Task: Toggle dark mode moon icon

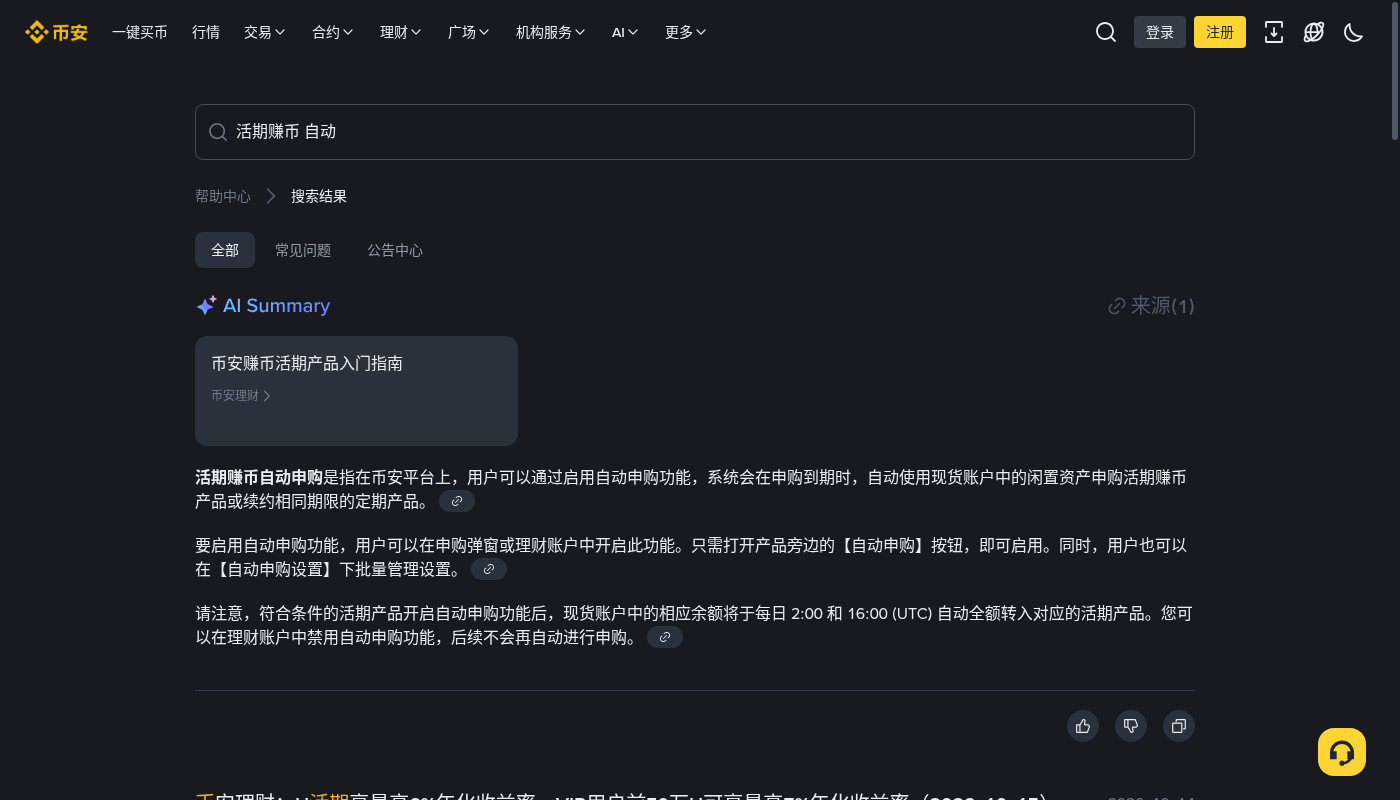Action: click(1354, 32)
